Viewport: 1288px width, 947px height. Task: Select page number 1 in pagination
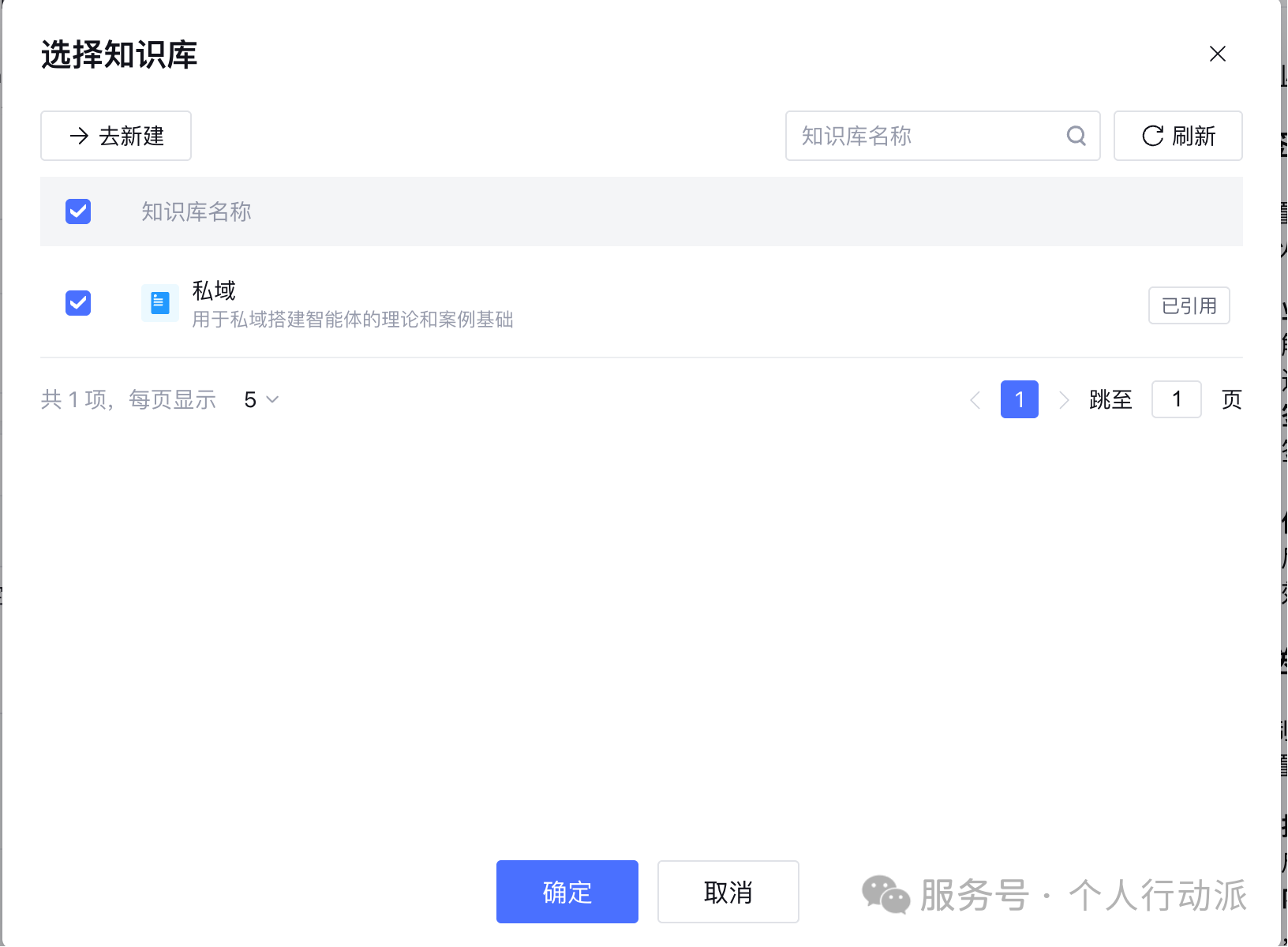tap(1019, 399)
